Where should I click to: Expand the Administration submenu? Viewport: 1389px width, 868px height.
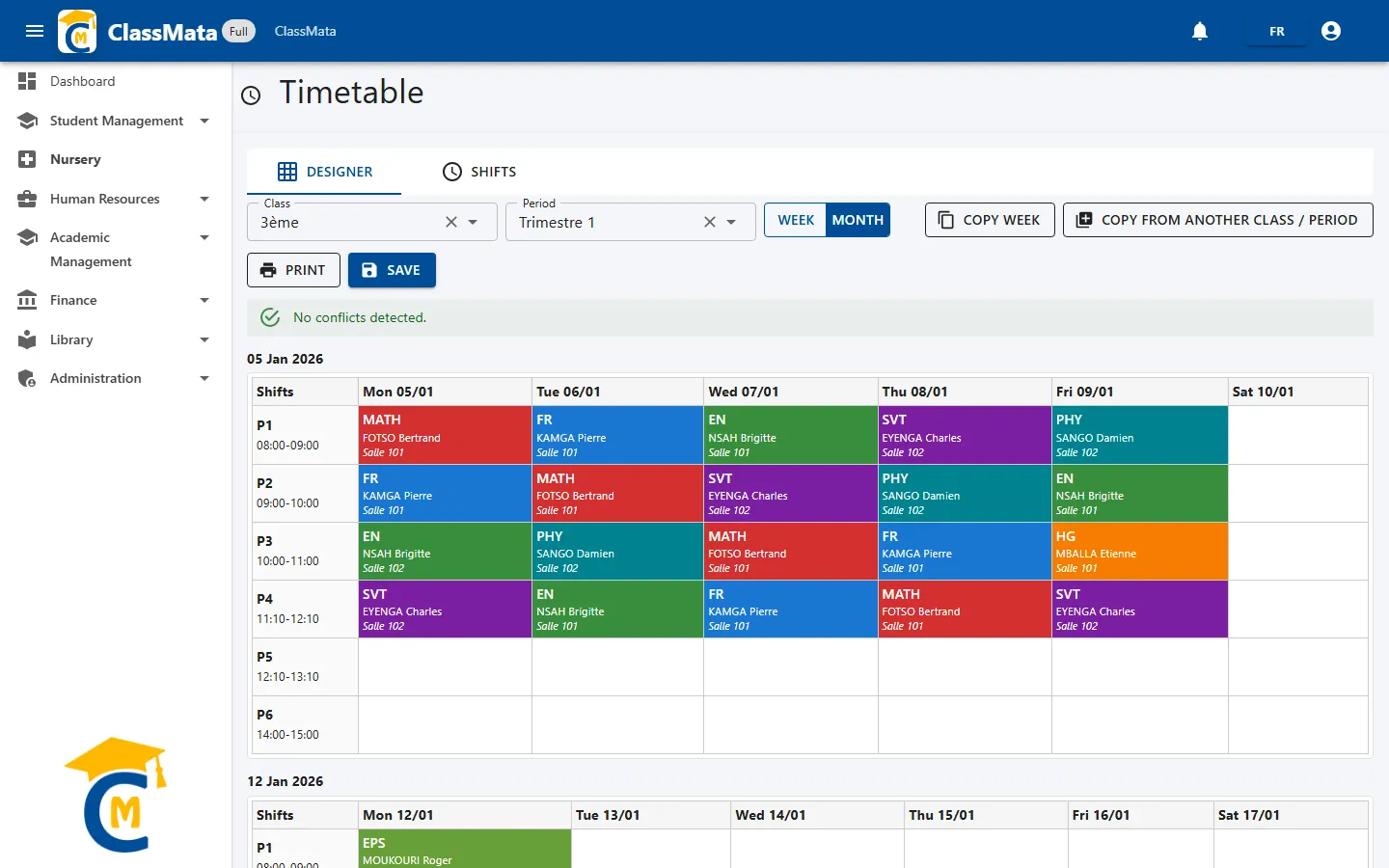(204, 378)
